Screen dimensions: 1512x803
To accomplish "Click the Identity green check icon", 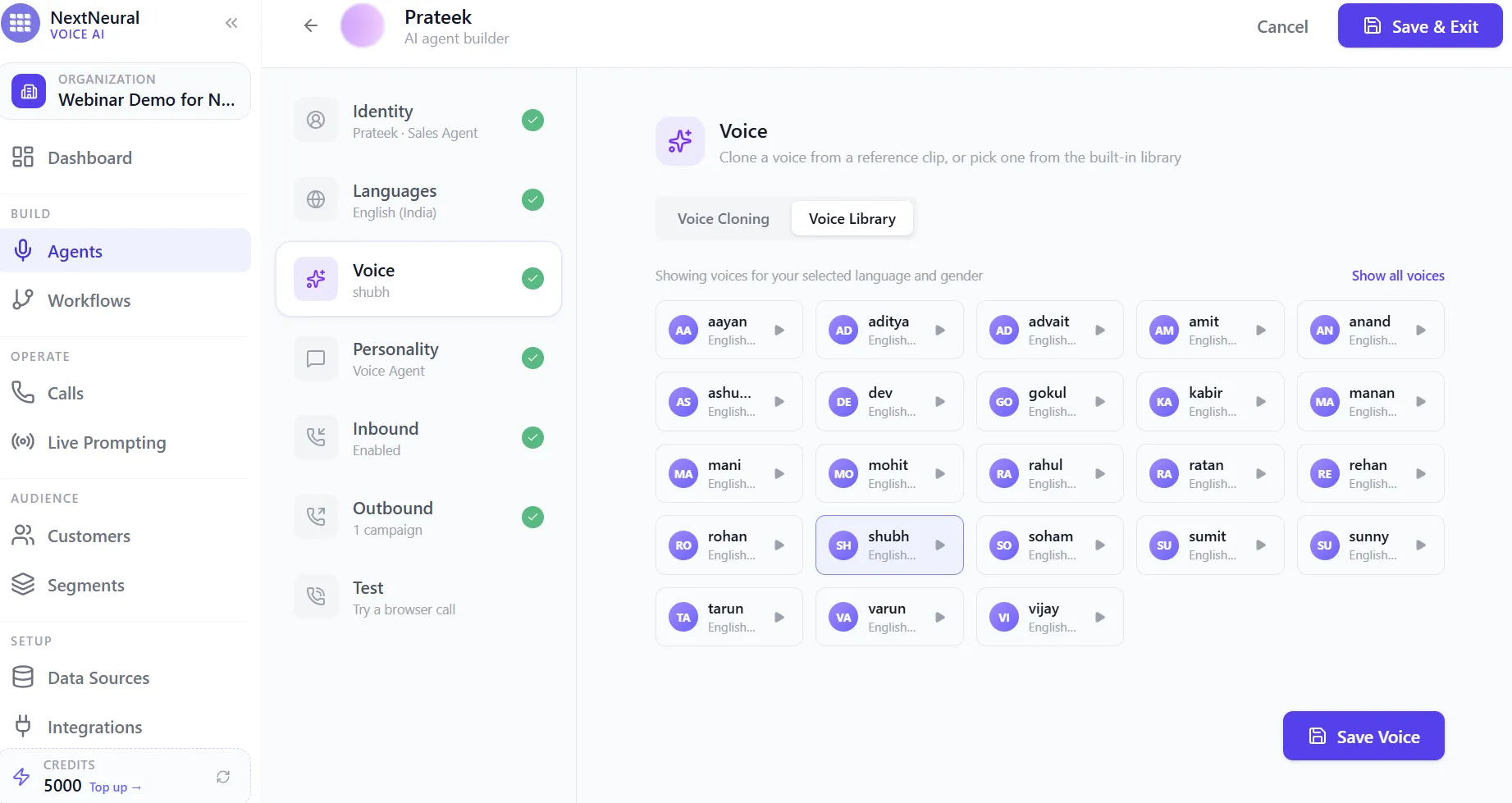I will pyautogui.click(x=532, y=120).
